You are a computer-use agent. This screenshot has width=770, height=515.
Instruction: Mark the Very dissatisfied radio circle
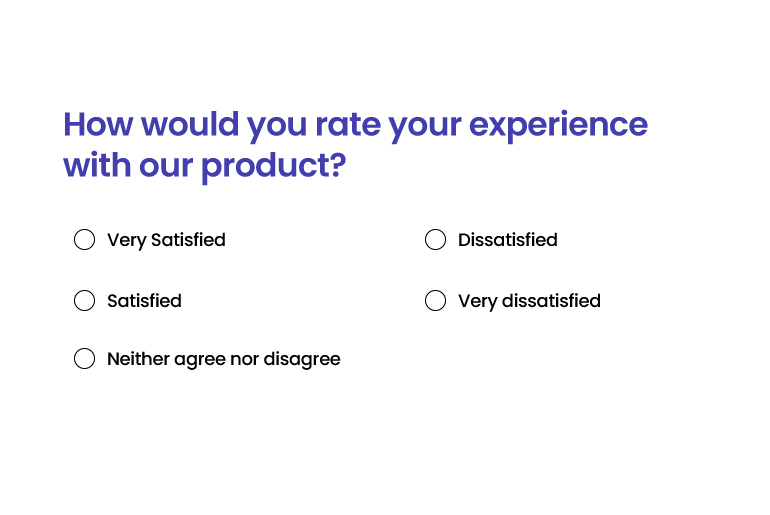[x=436, y=300]
